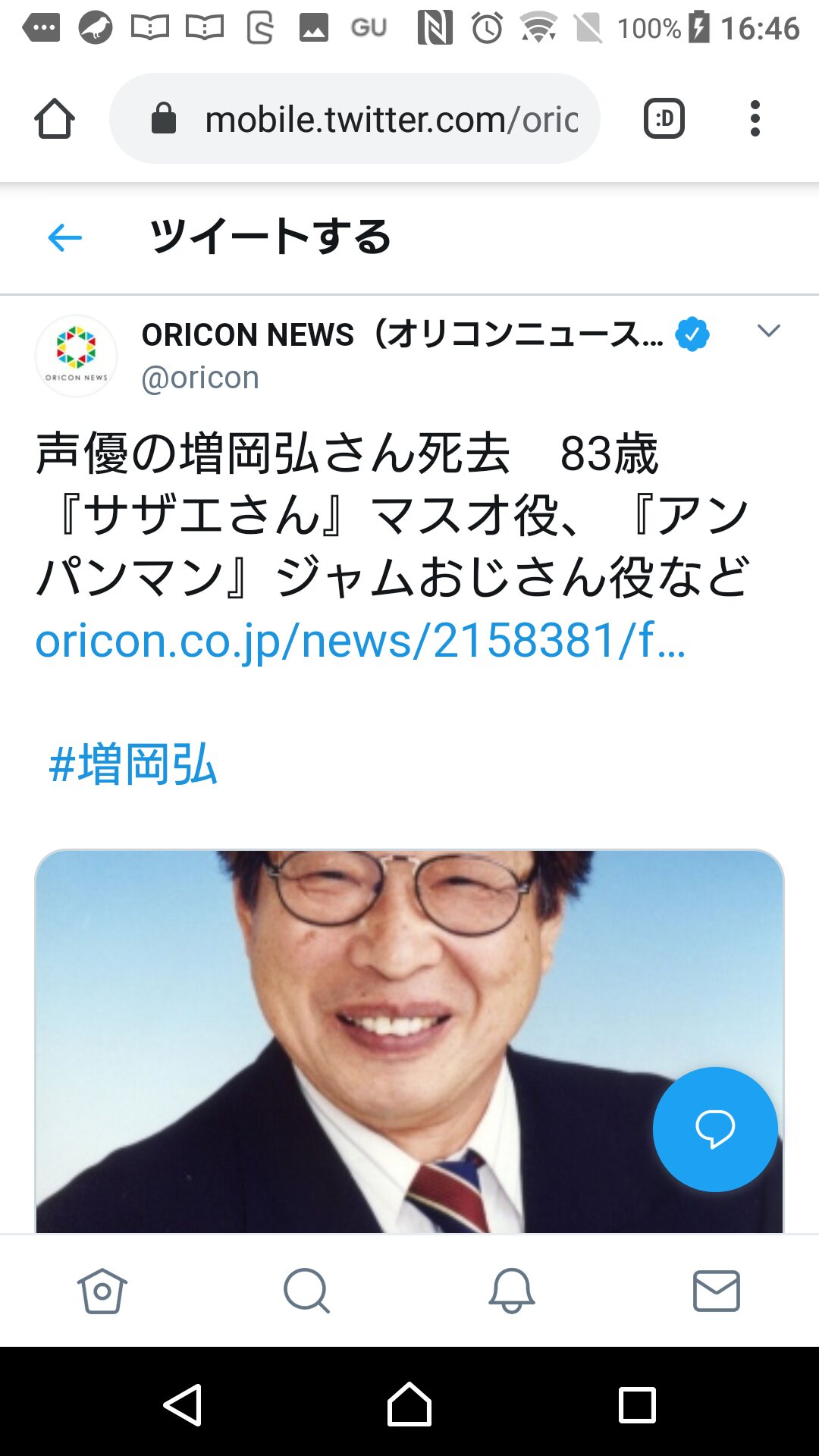Open the browser tab switcher
The width and height of the screenshot is (819, 1456).
(x=664, y=119)
